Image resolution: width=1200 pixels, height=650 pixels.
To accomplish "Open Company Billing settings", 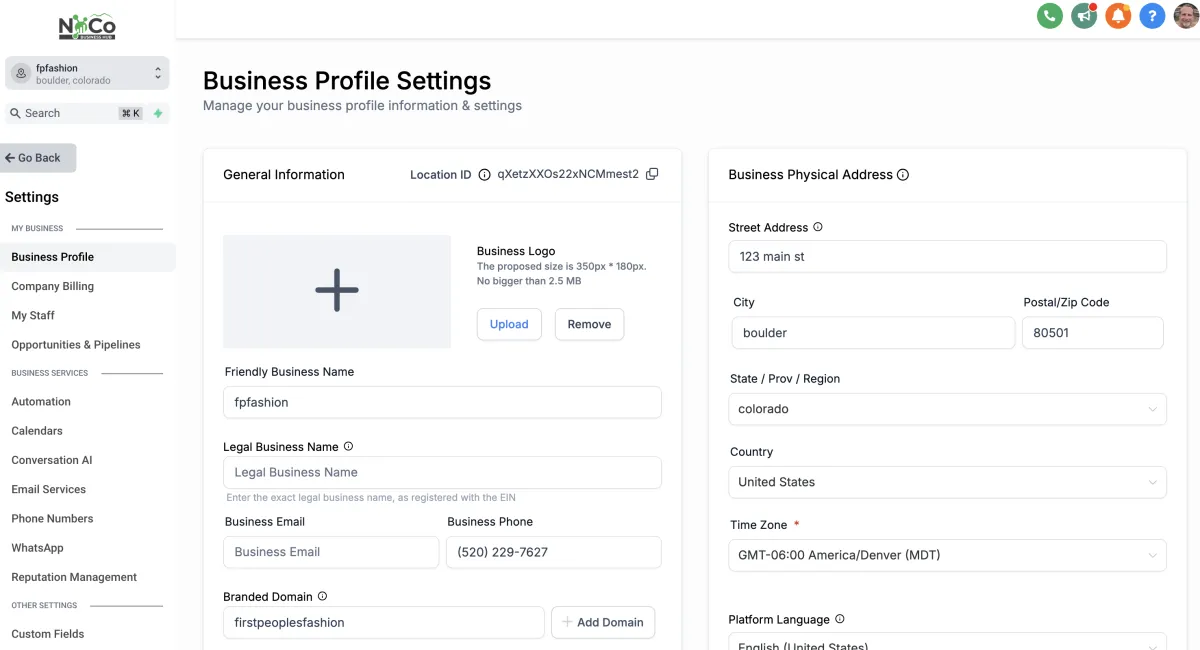I will coord(53,286).
